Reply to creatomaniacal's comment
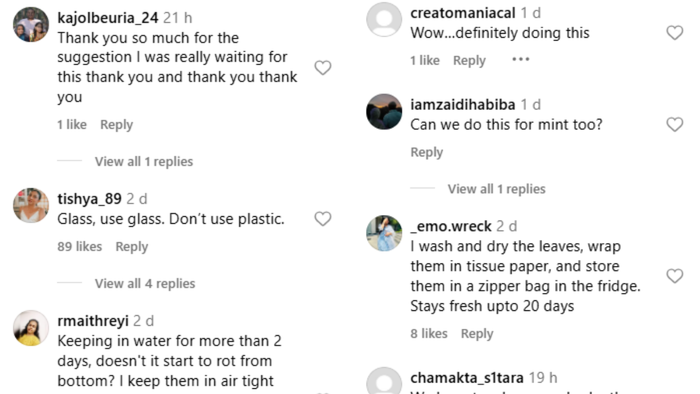 [469, 60]
